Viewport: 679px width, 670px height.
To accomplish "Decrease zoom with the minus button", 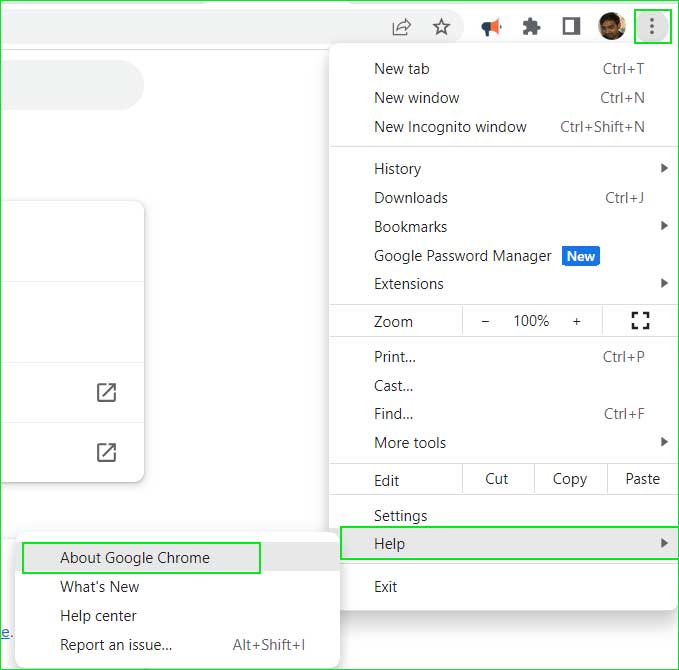I will [485, 321].
